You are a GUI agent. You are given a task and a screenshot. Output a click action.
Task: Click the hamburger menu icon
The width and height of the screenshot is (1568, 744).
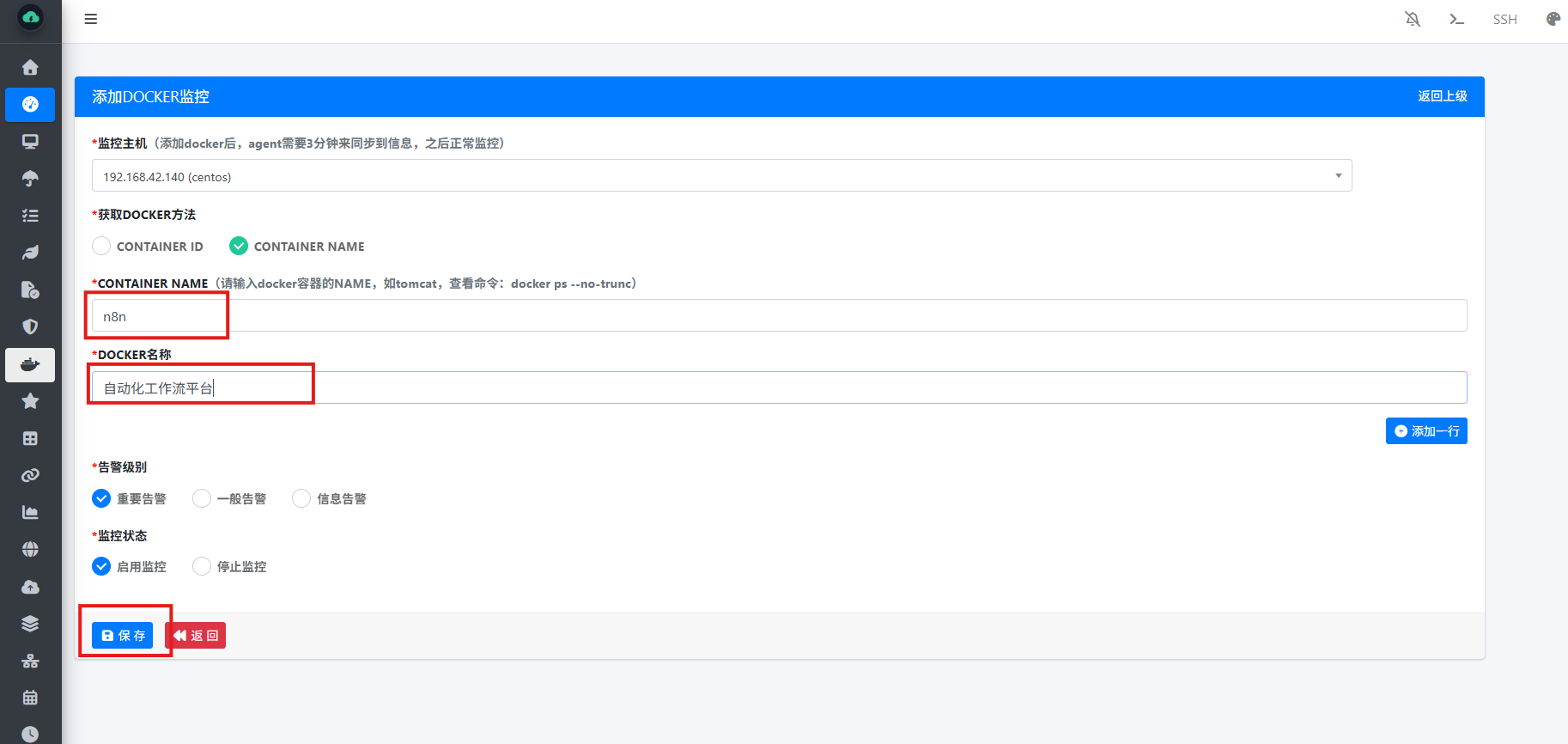[x=91, y=19]
